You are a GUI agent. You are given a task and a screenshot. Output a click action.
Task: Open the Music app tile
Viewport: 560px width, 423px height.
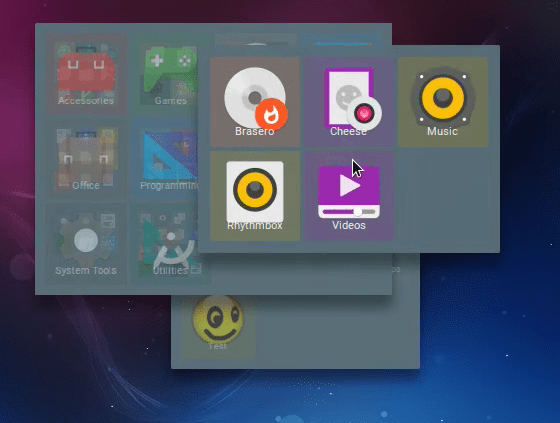(443, 102)
